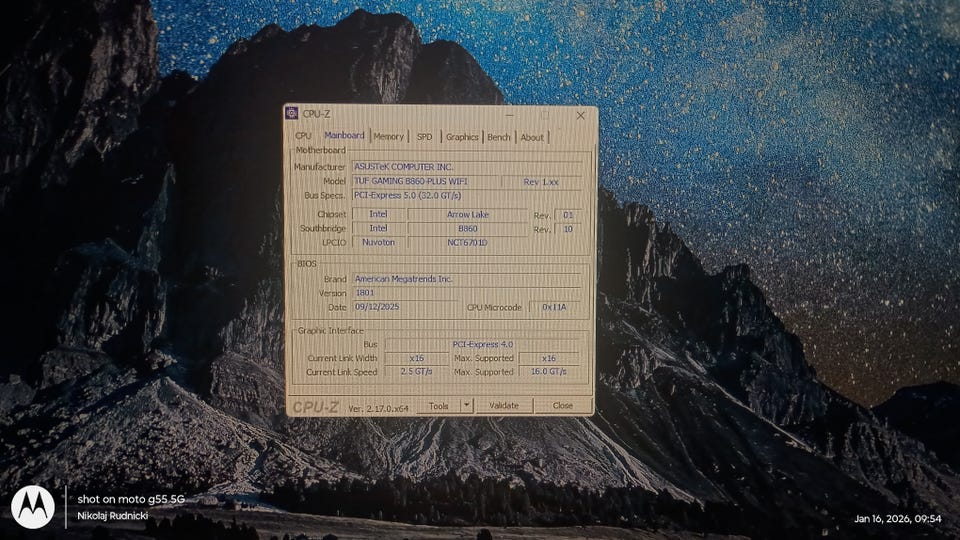
Task: Select the Nuvoton LPCIO vendor value
Action: pos(378,242)
